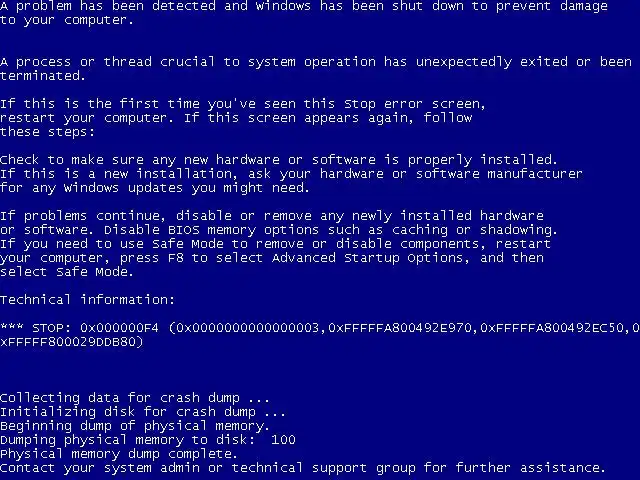
Task: Click the word 'terminated.'
Action: (42, 76)
